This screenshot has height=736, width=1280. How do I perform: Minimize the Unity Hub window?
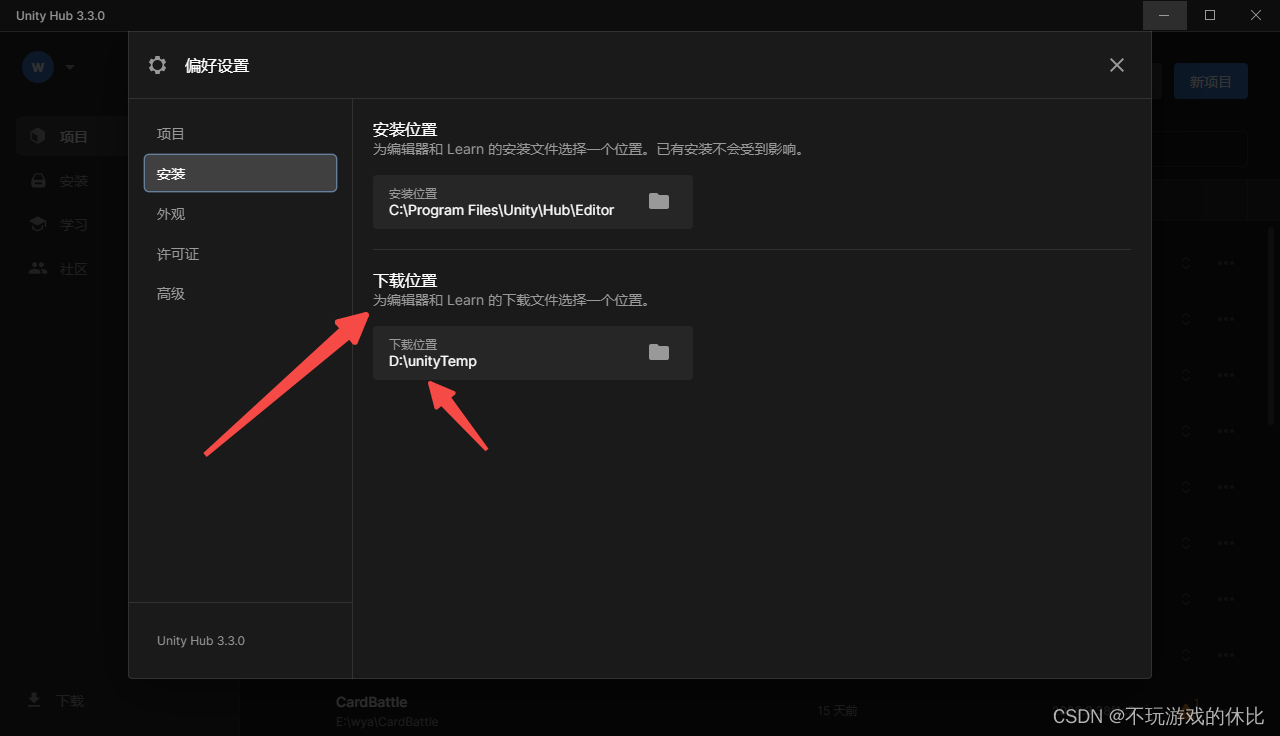[1164, 15]
